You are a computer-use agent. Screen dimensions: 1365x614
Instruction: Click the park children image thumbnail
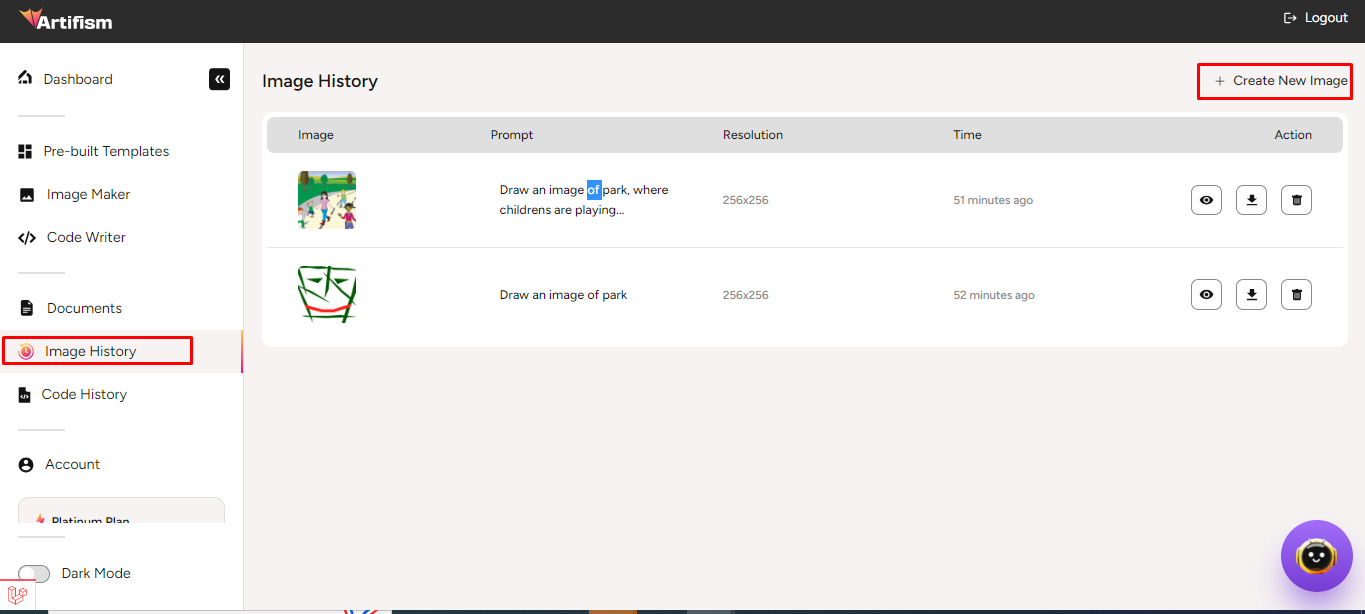[x=327, y=200]
